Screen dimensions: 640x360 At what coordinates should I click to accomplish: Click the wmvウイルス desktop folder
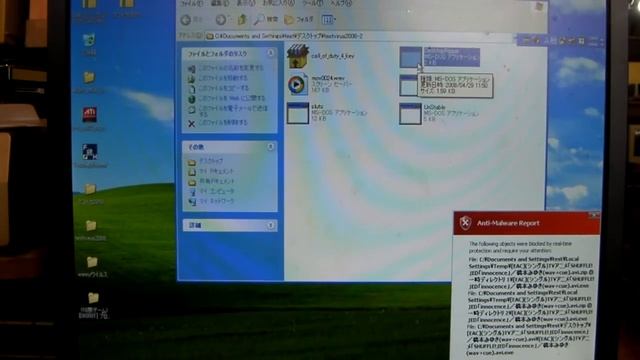(92, 267)
